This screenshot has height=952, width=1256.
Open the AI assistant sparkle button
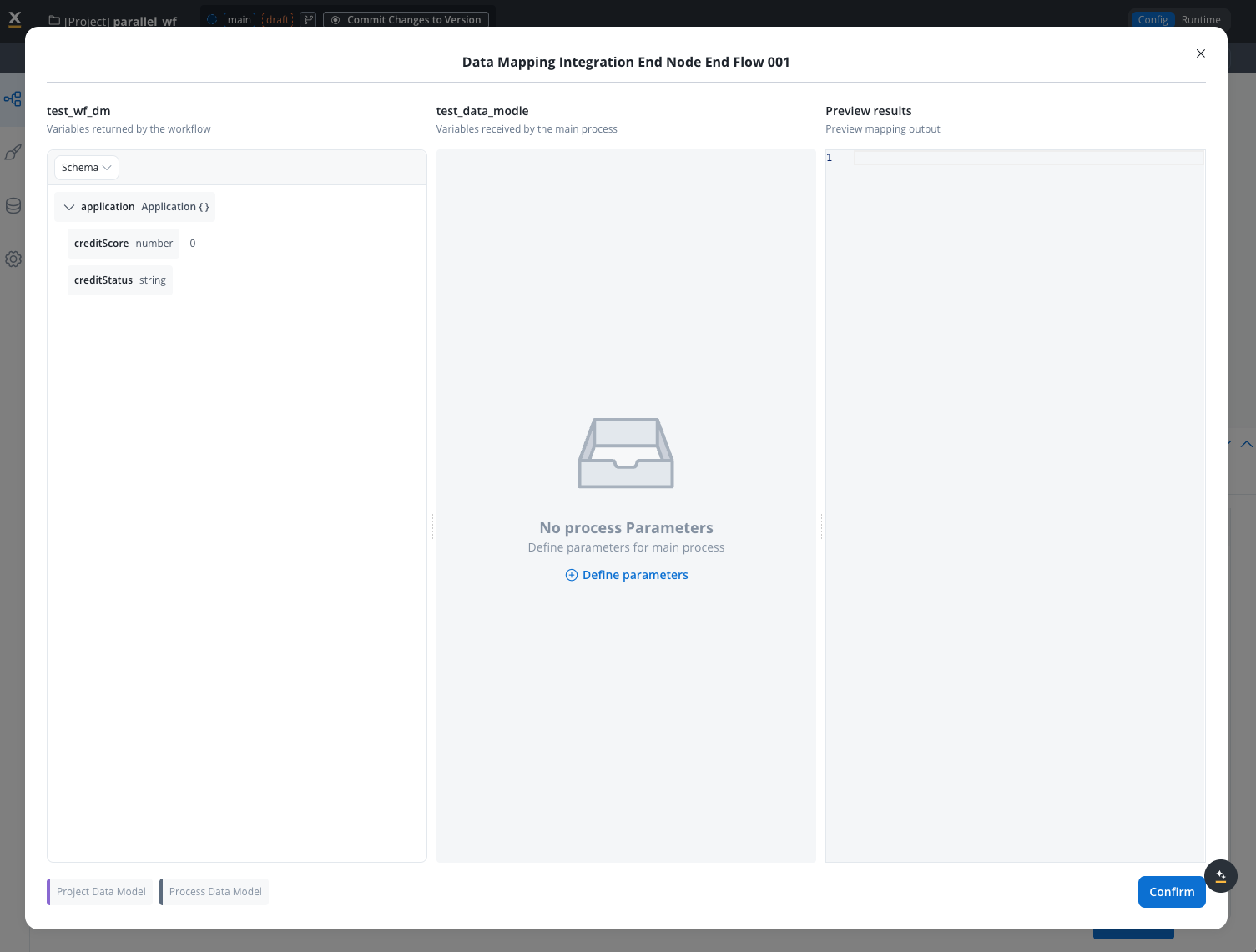(1221, 876)
